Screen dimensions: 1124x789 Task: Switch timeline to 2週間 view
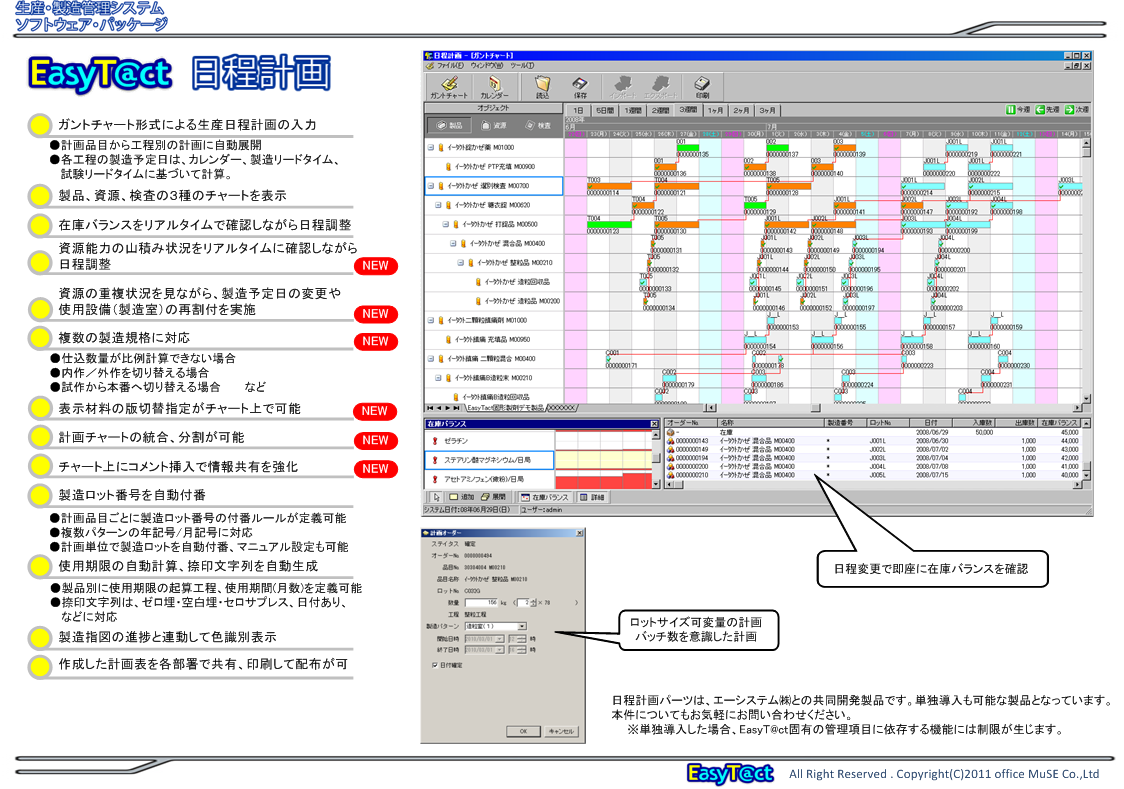point(660,110)
